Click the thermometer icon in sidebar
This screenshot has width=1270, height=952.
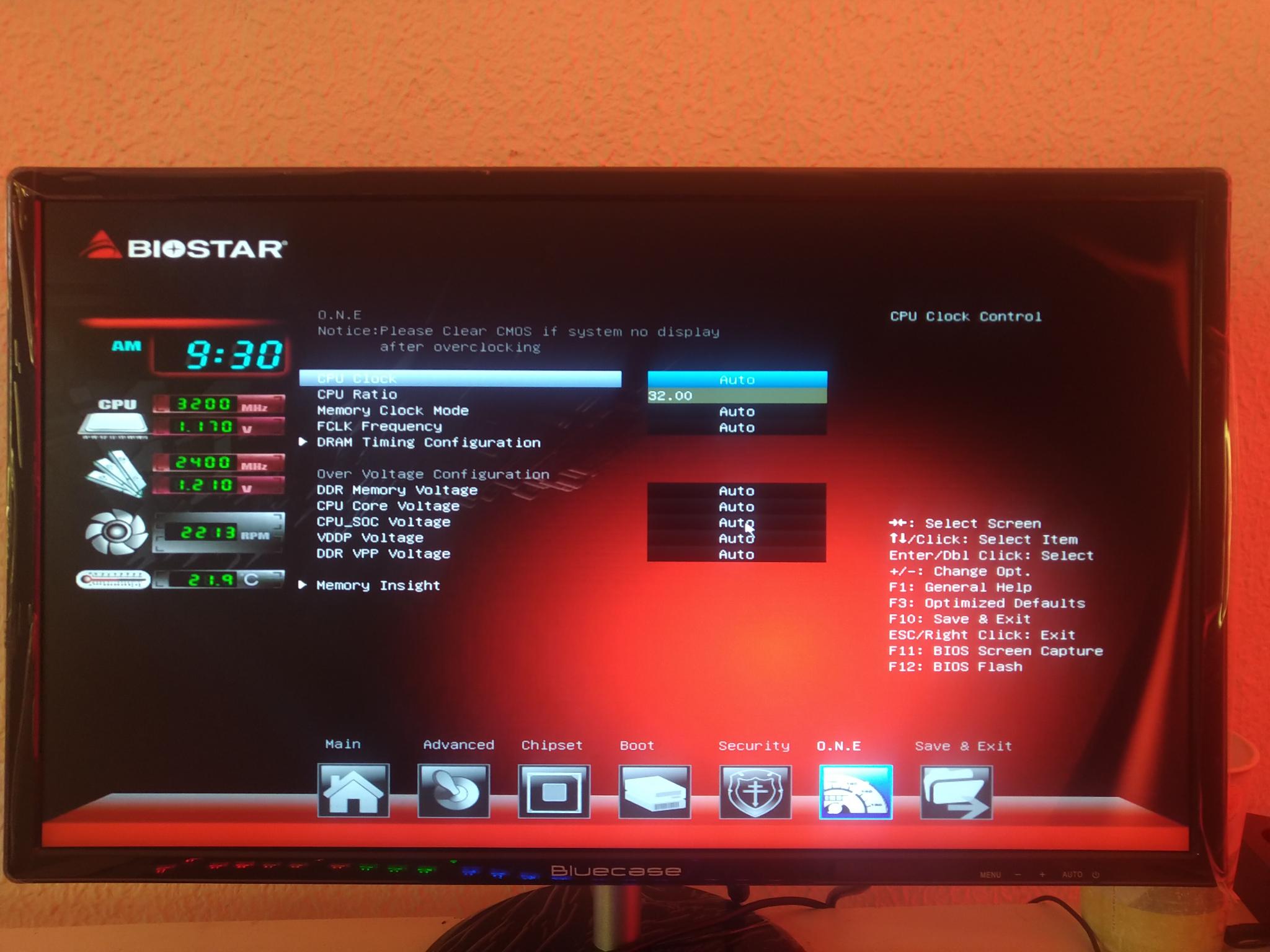tap(113, 580)
